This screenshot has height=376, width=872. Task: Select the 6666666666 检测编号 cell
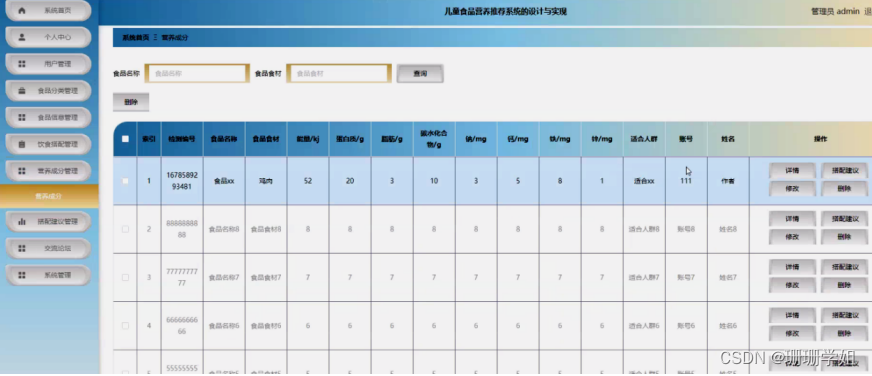[182, 325]
